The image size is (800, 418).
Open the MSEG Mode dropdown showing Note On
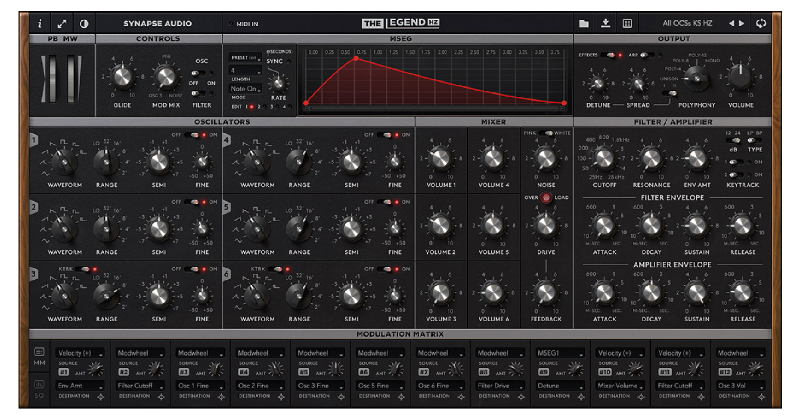pos(245,89)
